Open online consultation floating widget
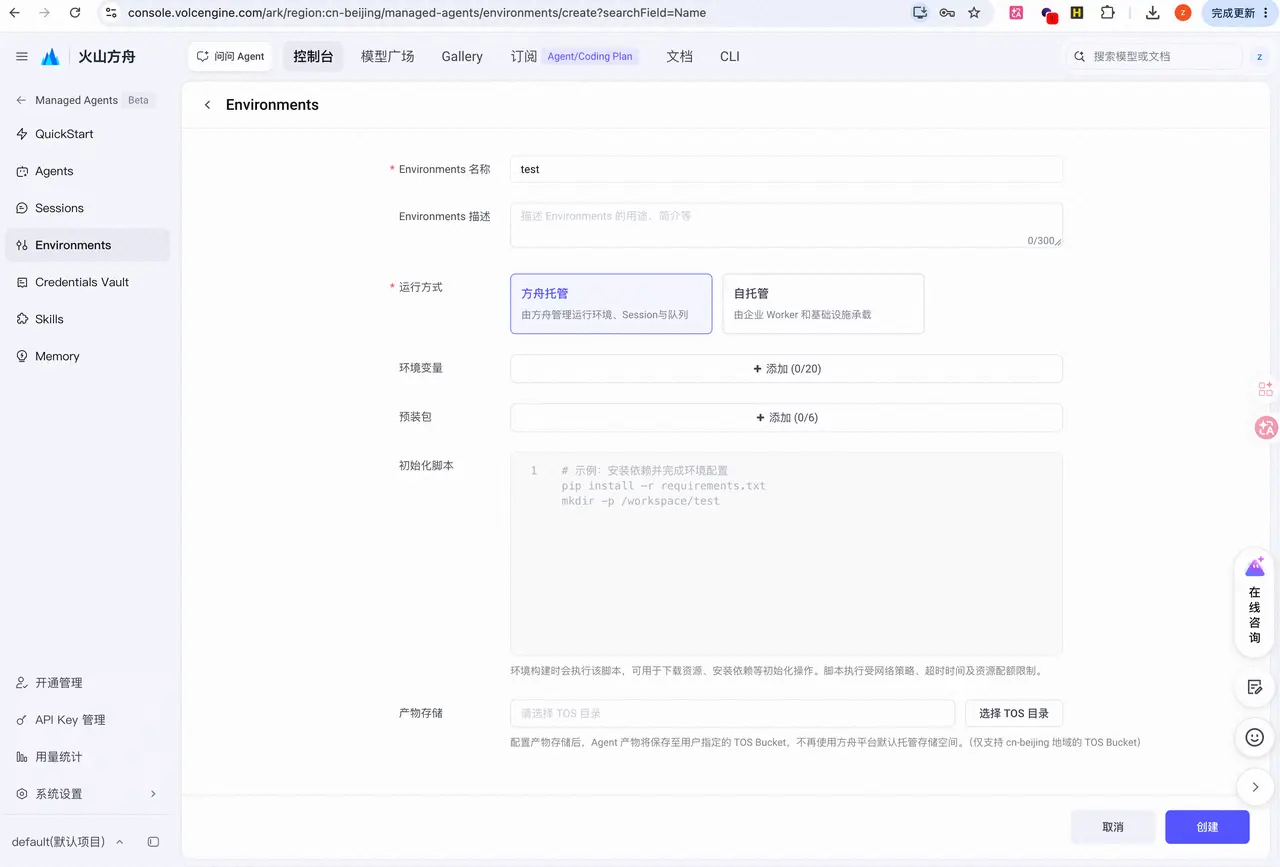The width and height of the screenshot is (1280, 867). (x=1255, y=603)
